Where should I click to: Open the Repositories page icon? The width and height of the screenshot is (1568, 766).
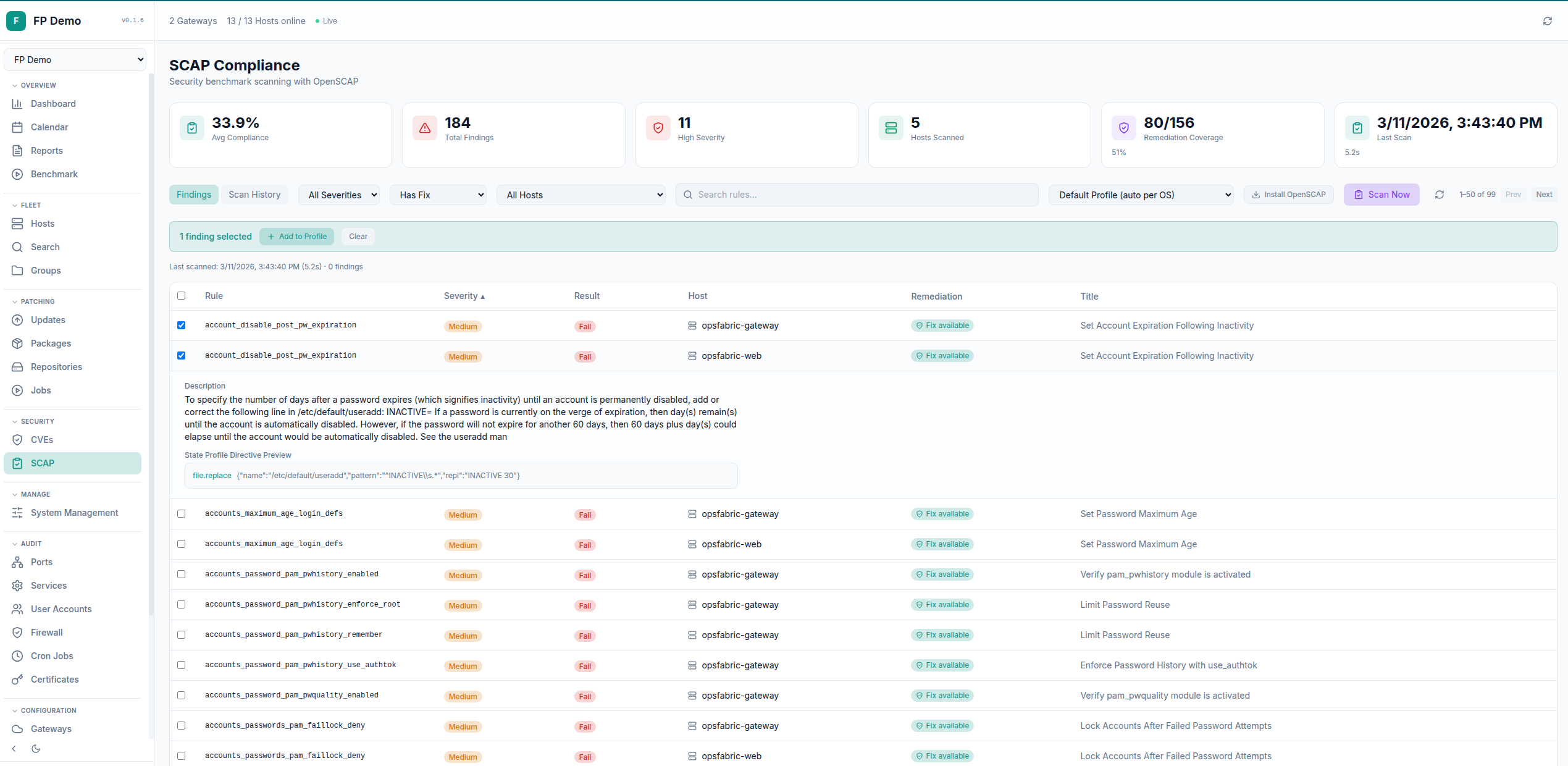point(18,366)
